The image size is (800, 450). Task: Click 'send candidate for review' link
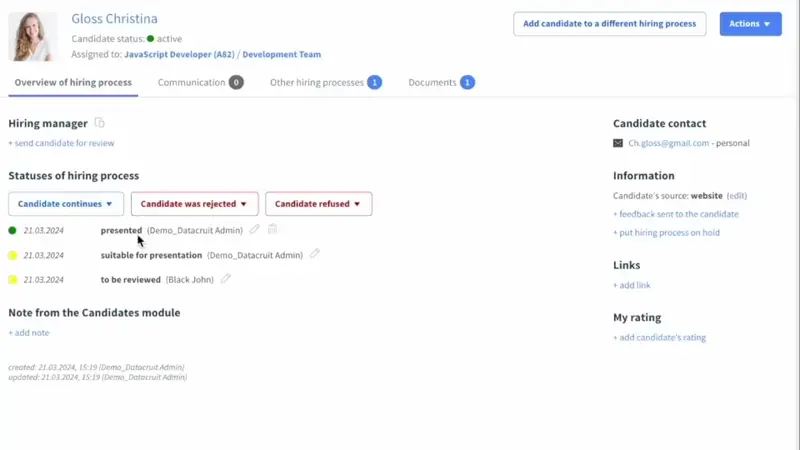61,143
